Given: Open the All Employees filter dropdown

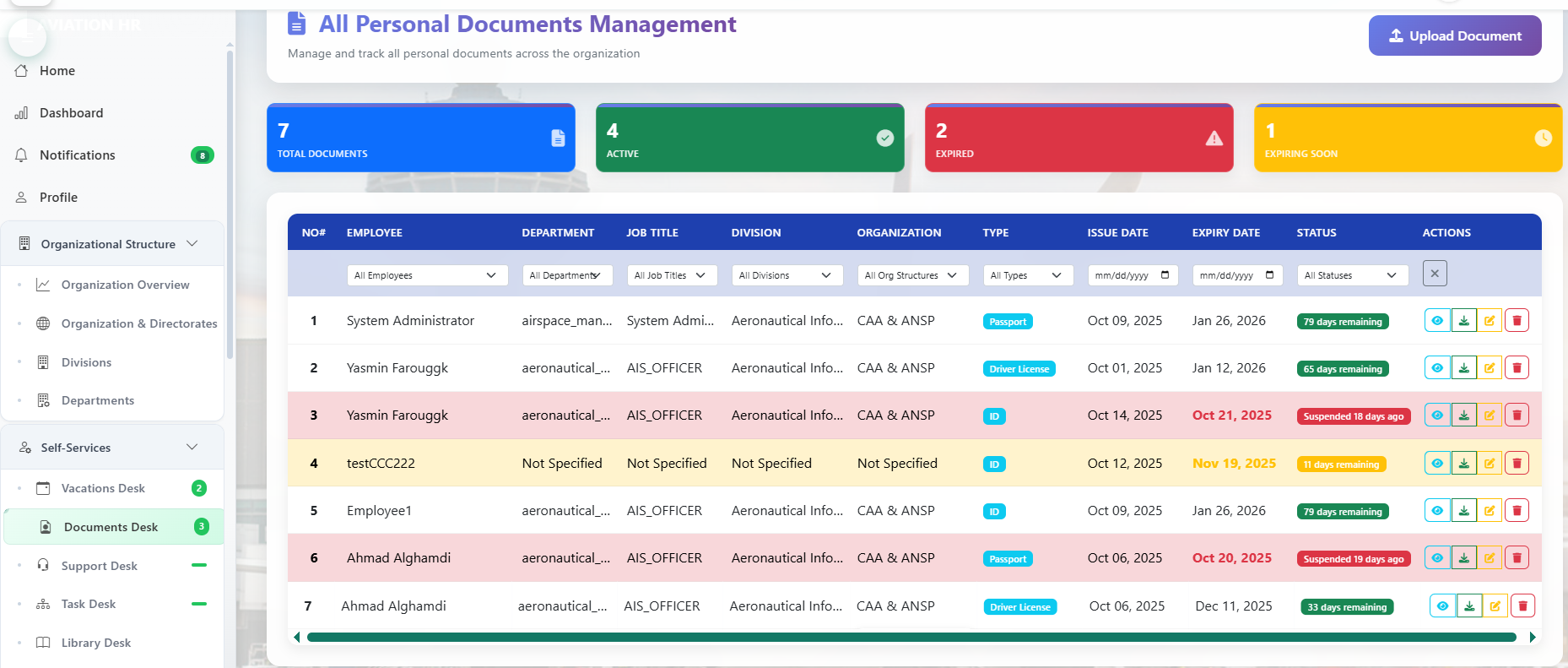Looking at the screenshot, I should click(426, 275).
